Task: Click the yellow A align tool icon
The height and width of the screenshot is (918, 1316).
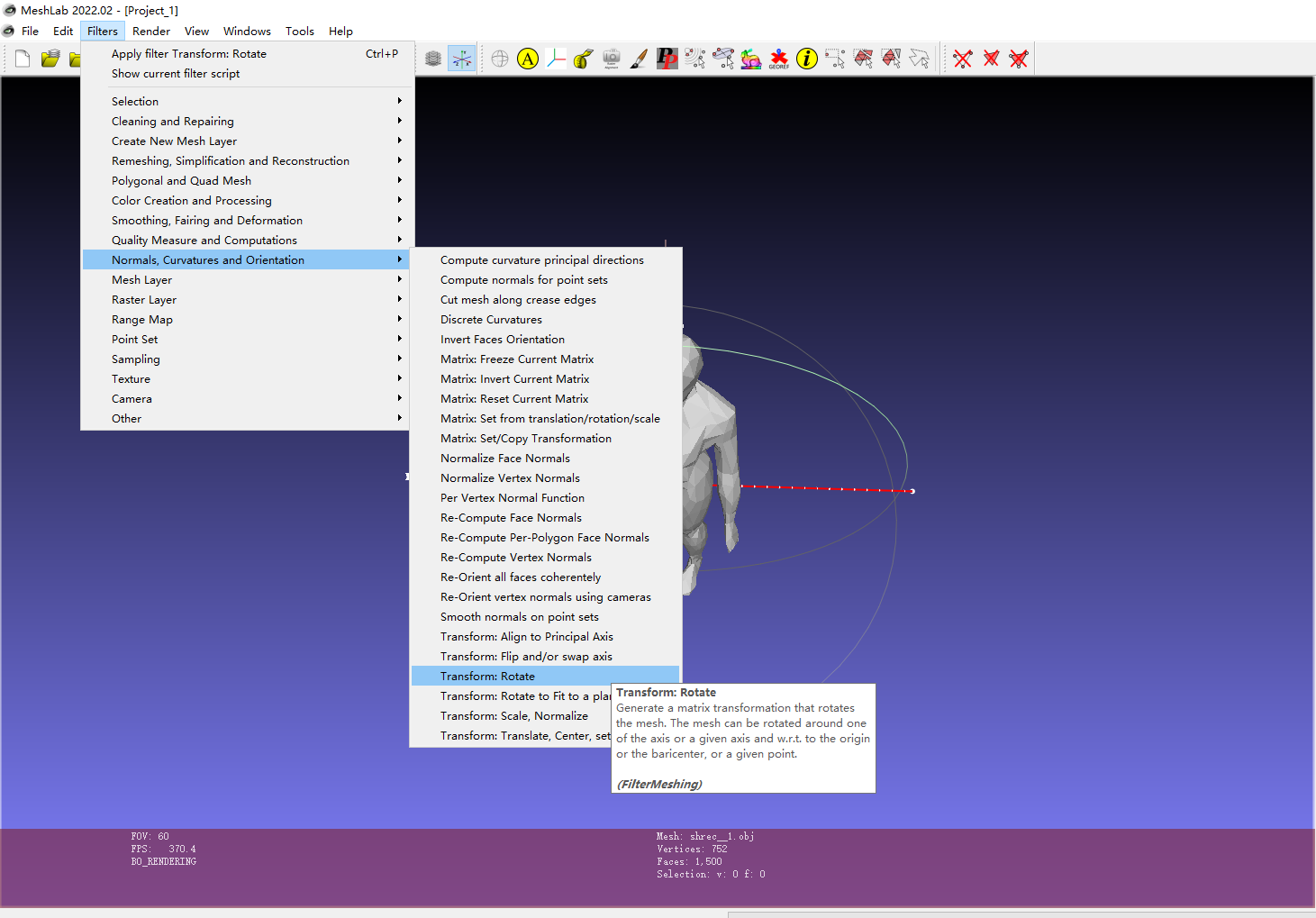Action: coord(528,59)
